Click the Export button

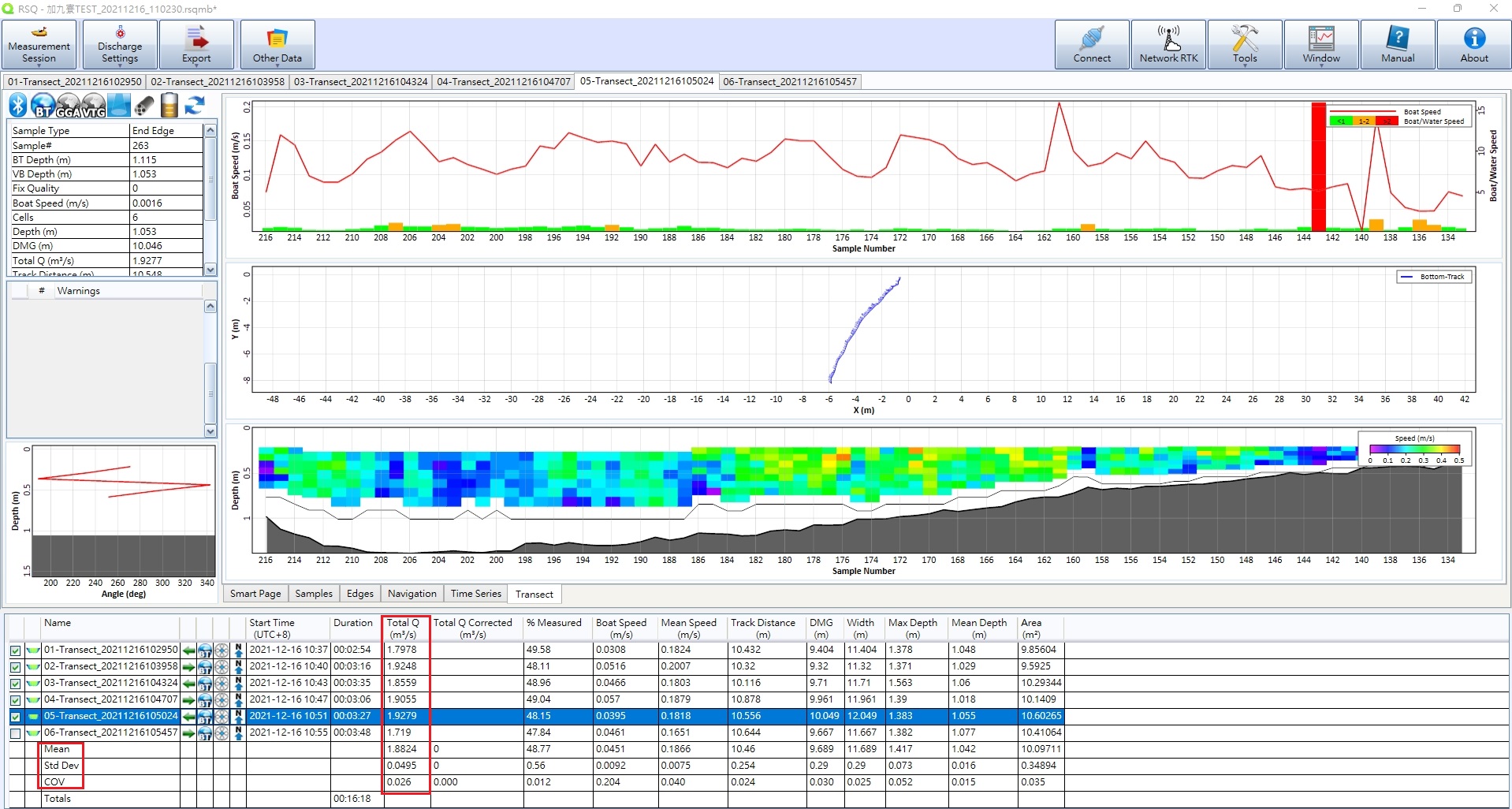tap(196, 45)
